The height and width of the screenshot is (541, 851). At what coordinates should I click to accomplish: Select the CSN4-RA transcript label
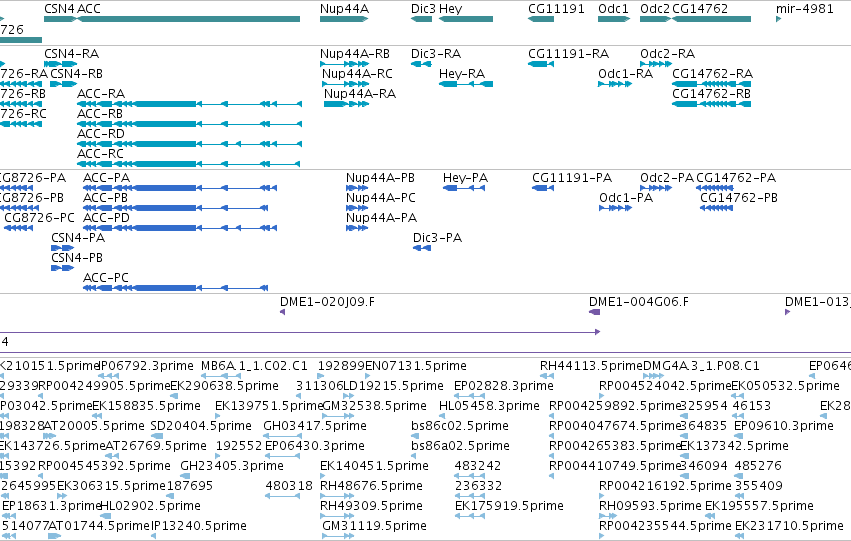(72, 54)
